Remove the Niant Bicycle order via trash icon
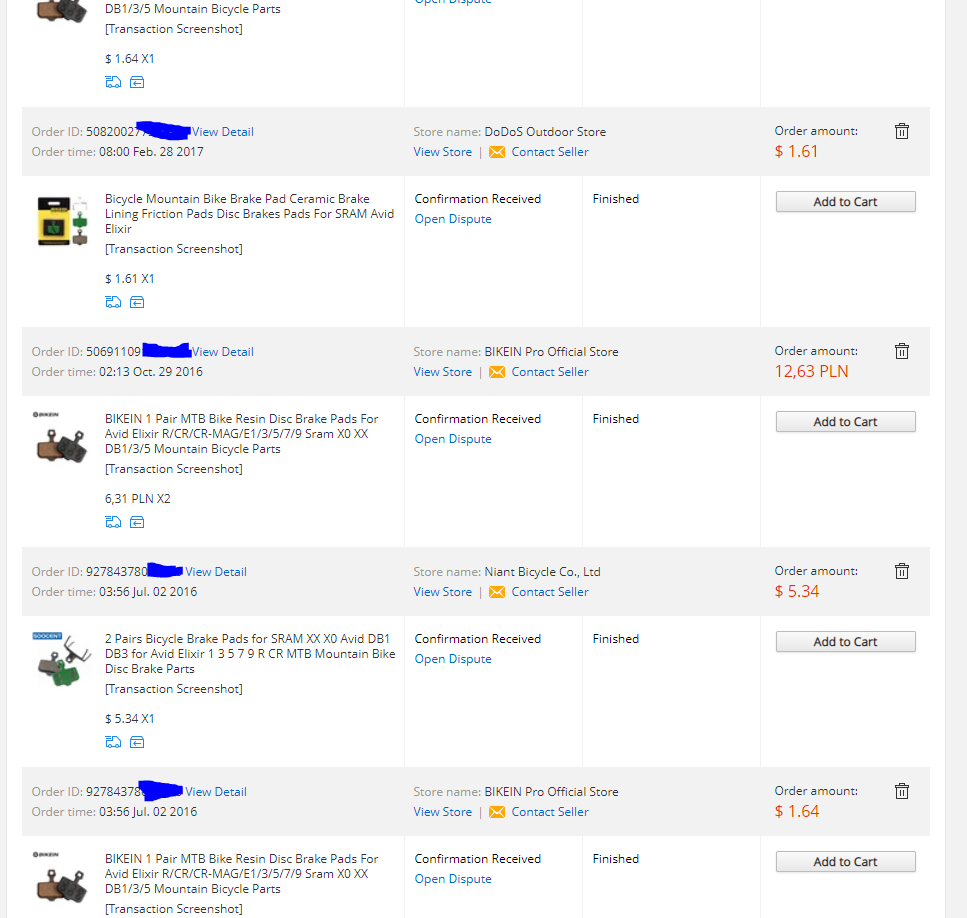The width and height of the screenshot is (967, 918). pos(901,571)
